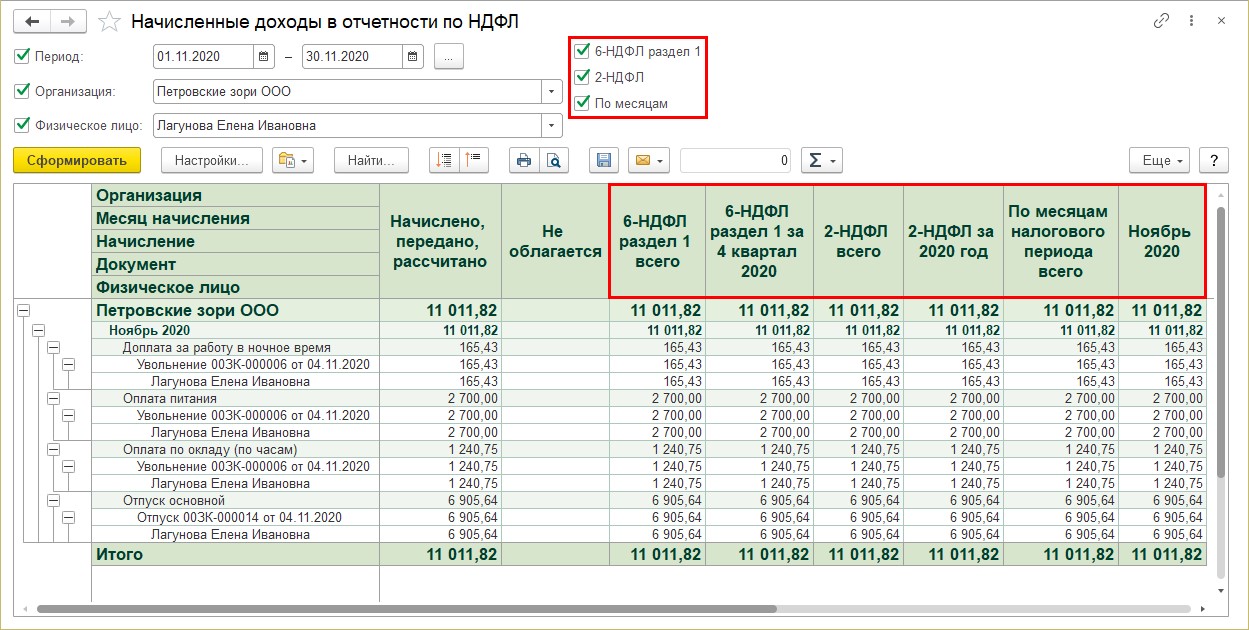Select the Начислено, передано, рассчитано column header

(x=438, y=241)
